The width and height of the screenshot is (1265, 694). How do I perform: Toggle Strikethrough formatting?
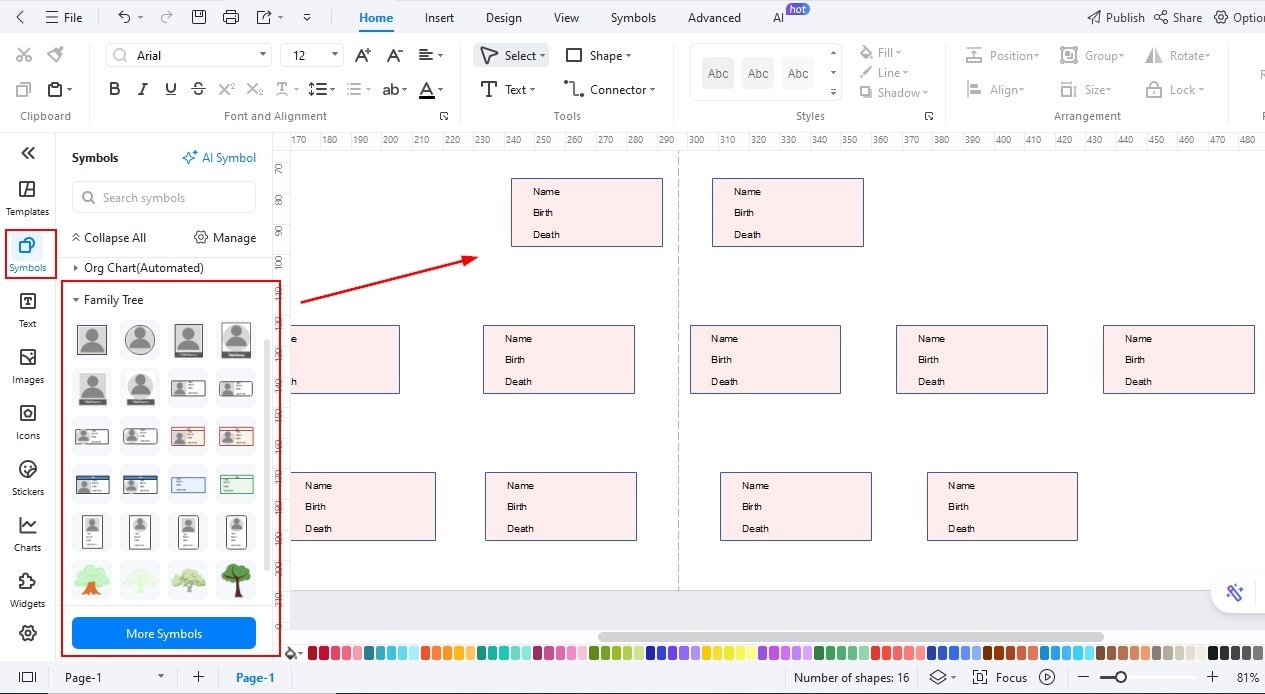pos(198,89)
